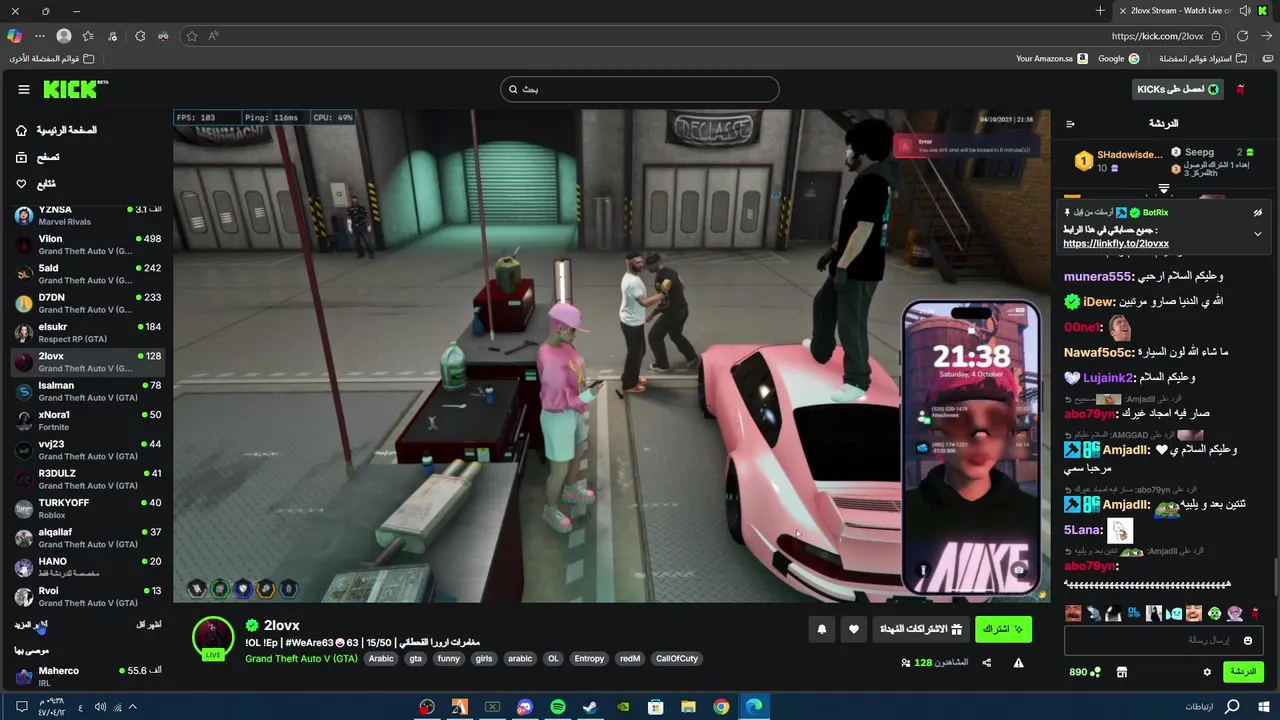This screenshot has width=1280, height=720.
Task: Hide the pinned BotRix message
Action: click(1258, 213)
